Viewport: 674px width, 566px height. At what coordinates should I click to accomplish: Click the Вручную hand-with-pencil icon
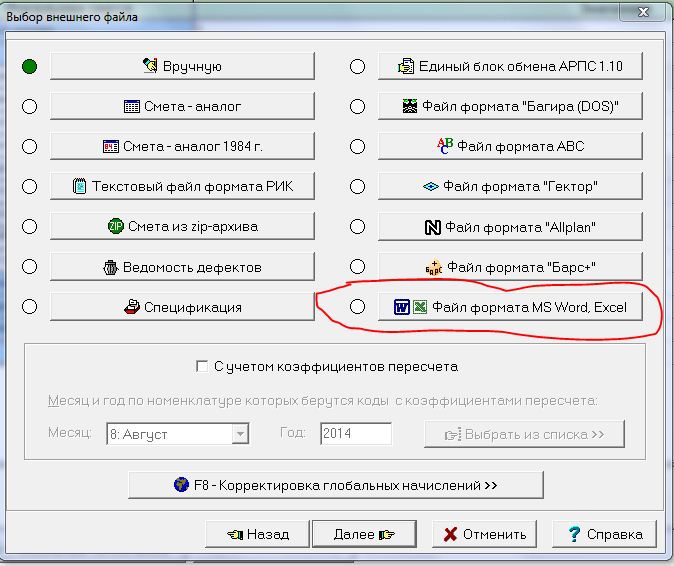[x=150, y=66]
